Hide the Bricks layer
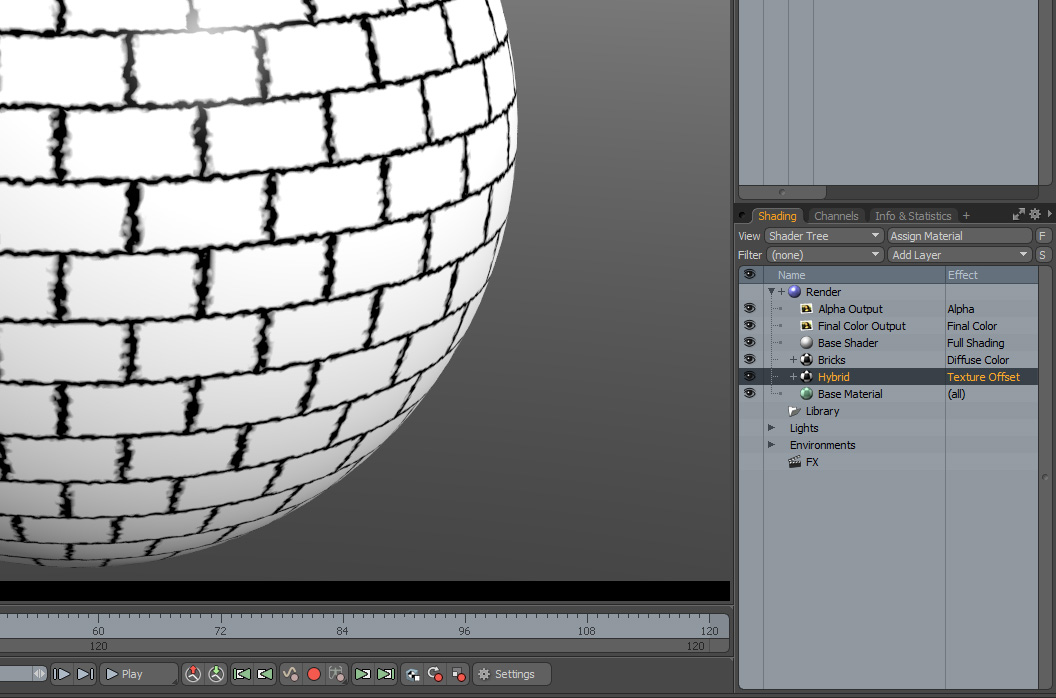 point(750,359)
